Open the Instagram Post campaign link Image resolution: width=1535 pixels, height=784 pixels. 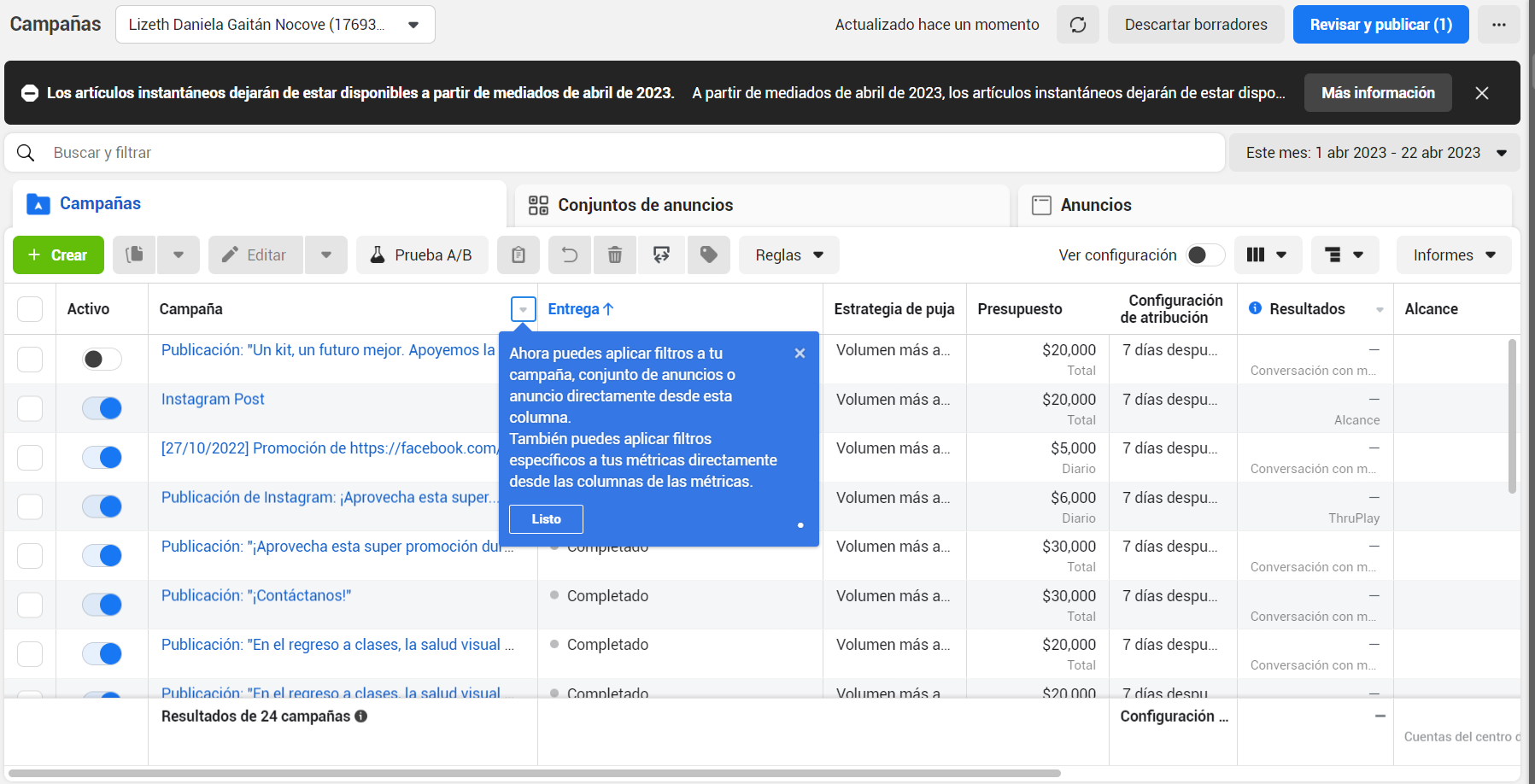click(213, 399)
